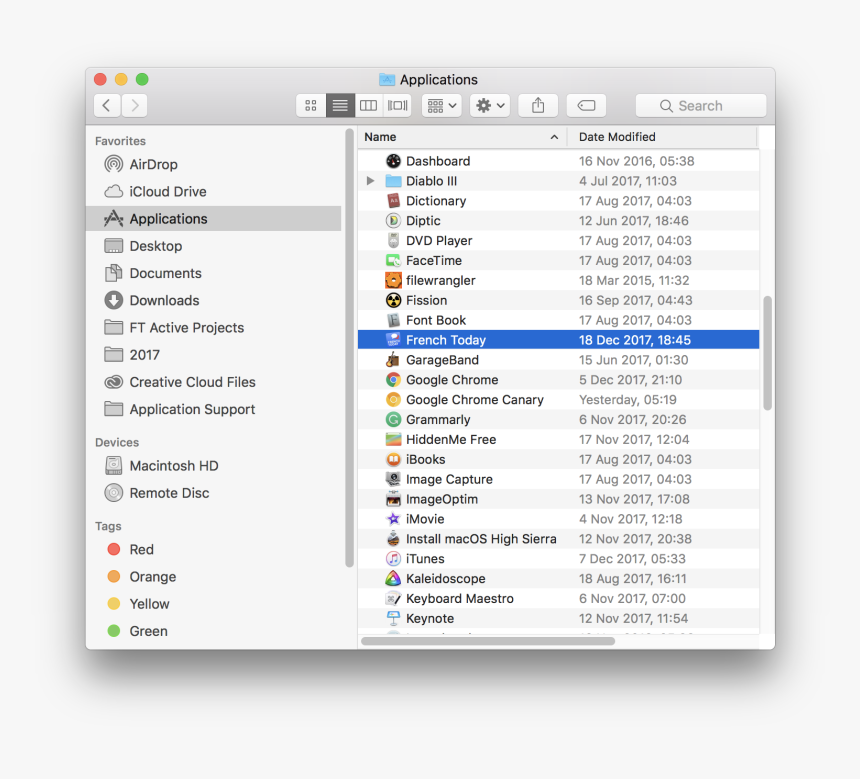860x779 pixels.
Task: Open Downloads in the sidebar
Action: [x=213, y=300]
